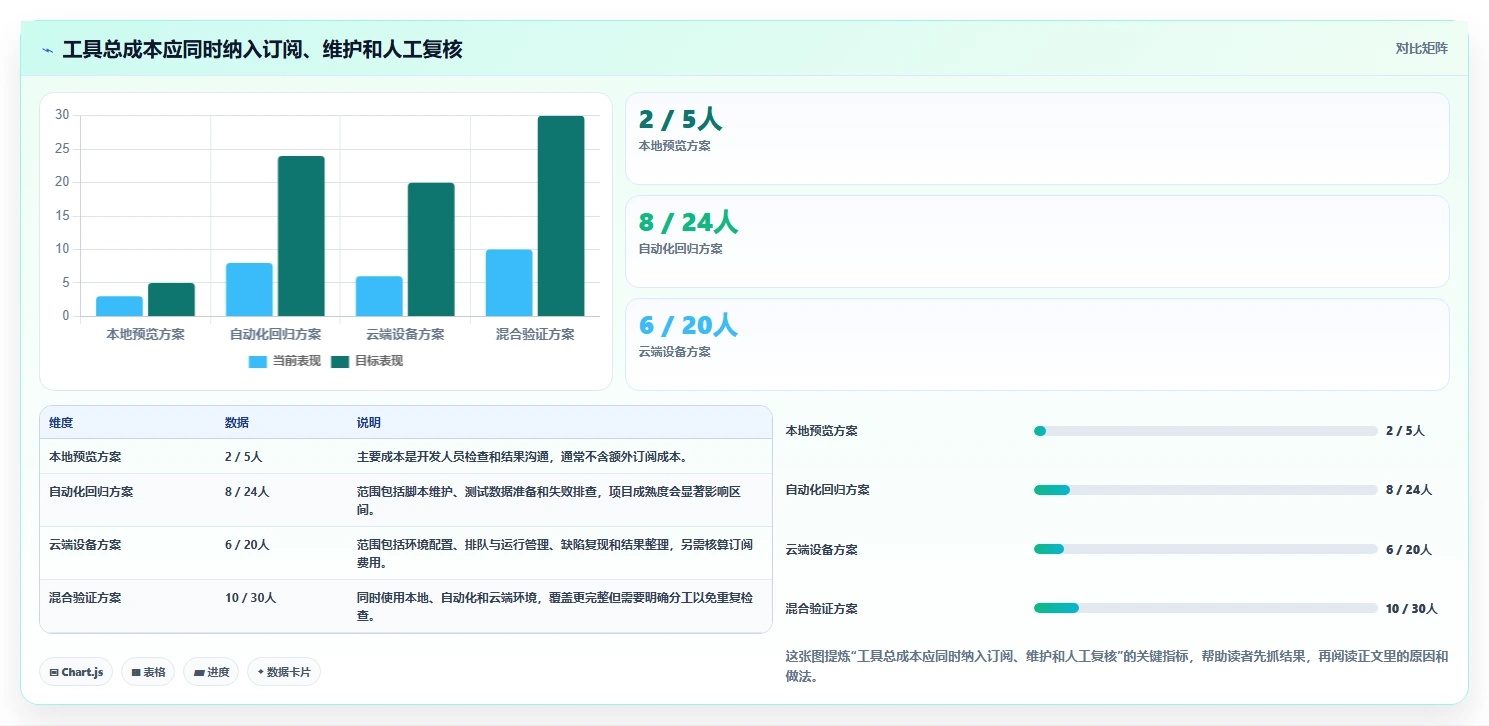Click the 混合验证方案 chart axis label
The height and width of the screenshot is (726, 1489).
point(535,334)
